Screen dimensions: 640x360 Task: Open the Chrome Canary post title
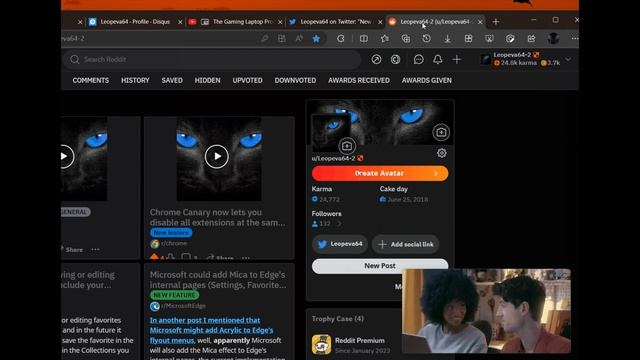pos(217,217)
